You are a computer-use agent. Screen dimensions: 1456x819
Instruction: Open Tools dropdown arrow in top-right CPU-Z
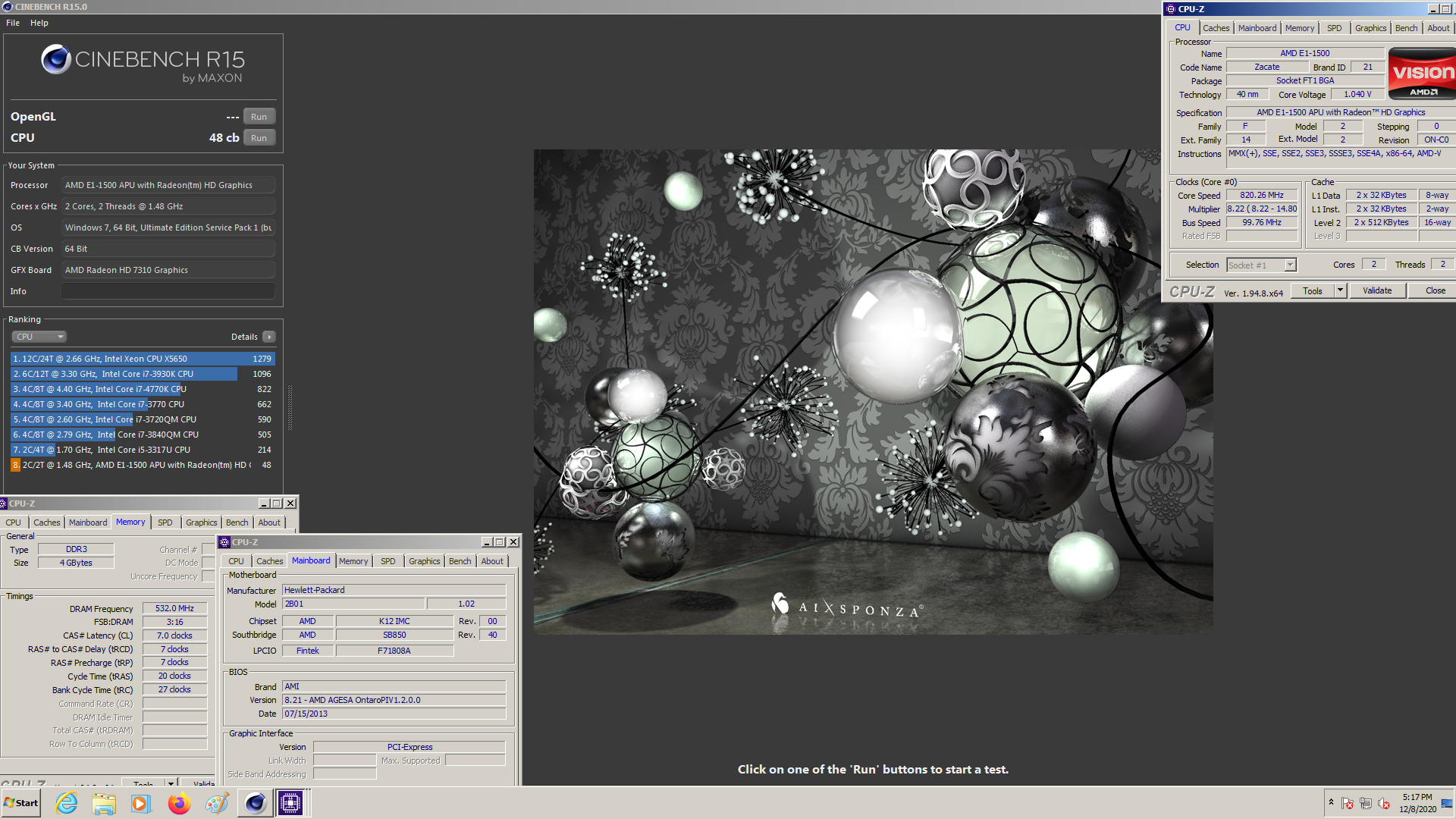click(x=1340, y=291)
